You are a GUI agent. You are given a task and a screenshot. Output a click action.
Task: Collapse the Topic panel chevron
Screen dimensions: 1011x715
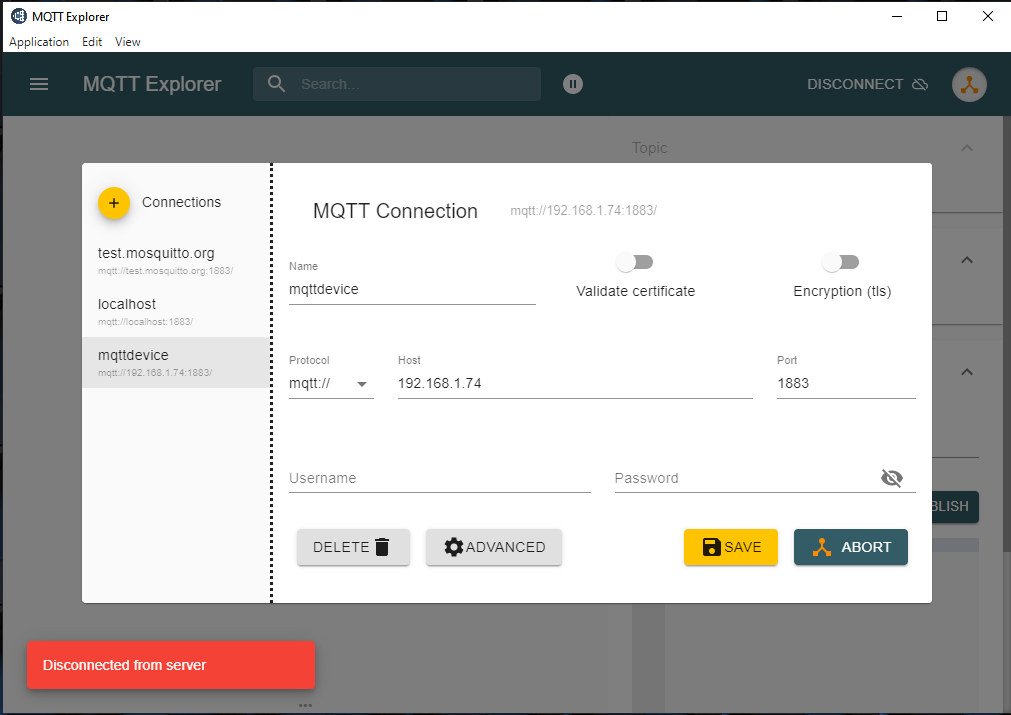tap(967, 148)
